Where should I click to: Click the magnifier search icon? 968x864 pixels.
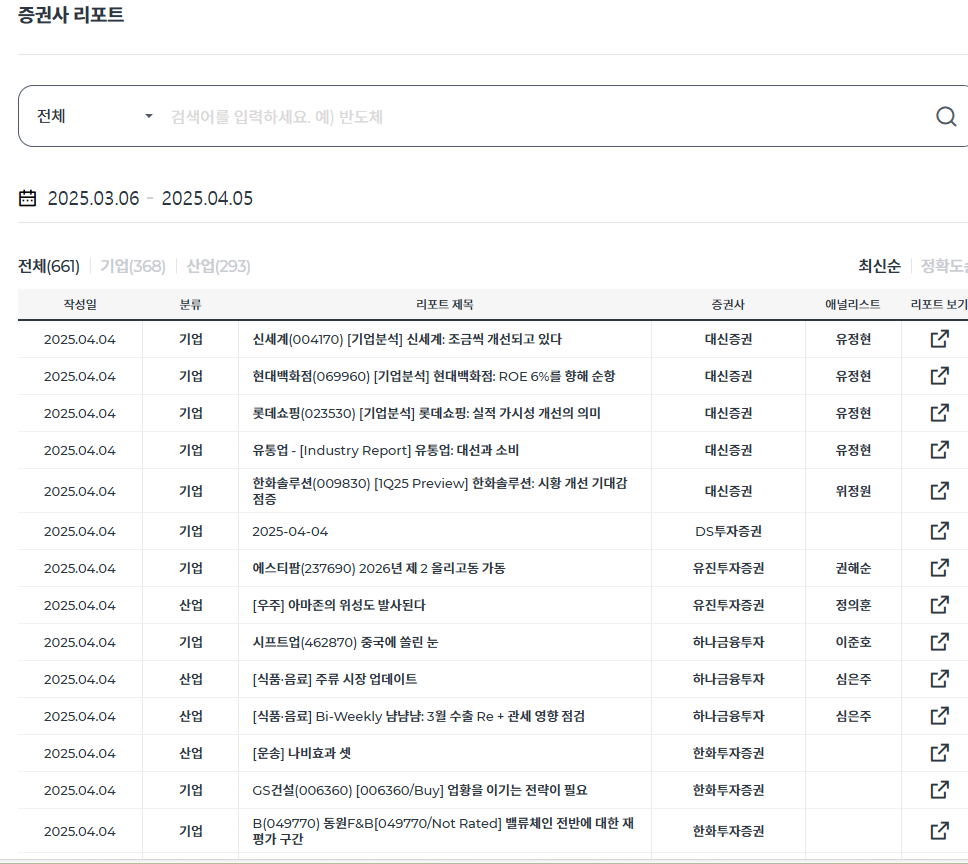[x=946, y=116]
